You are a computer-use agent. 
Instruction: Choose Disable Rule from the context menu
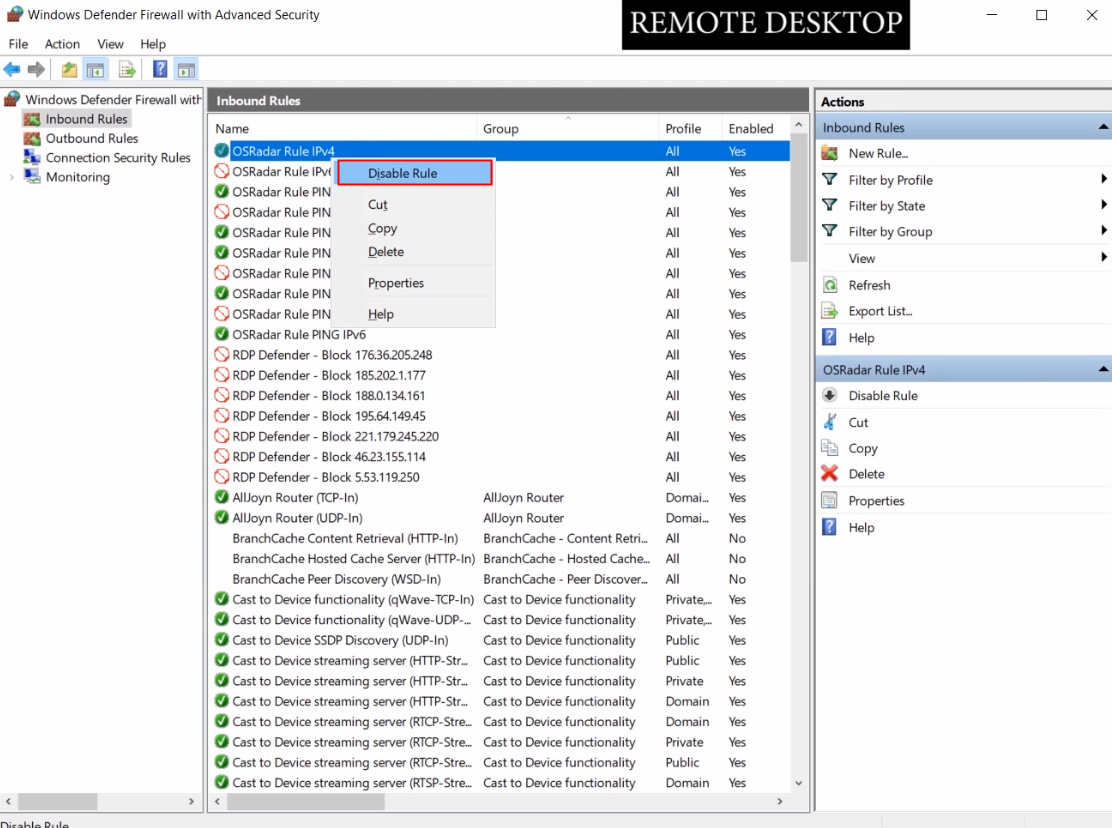tap(415, 173)
